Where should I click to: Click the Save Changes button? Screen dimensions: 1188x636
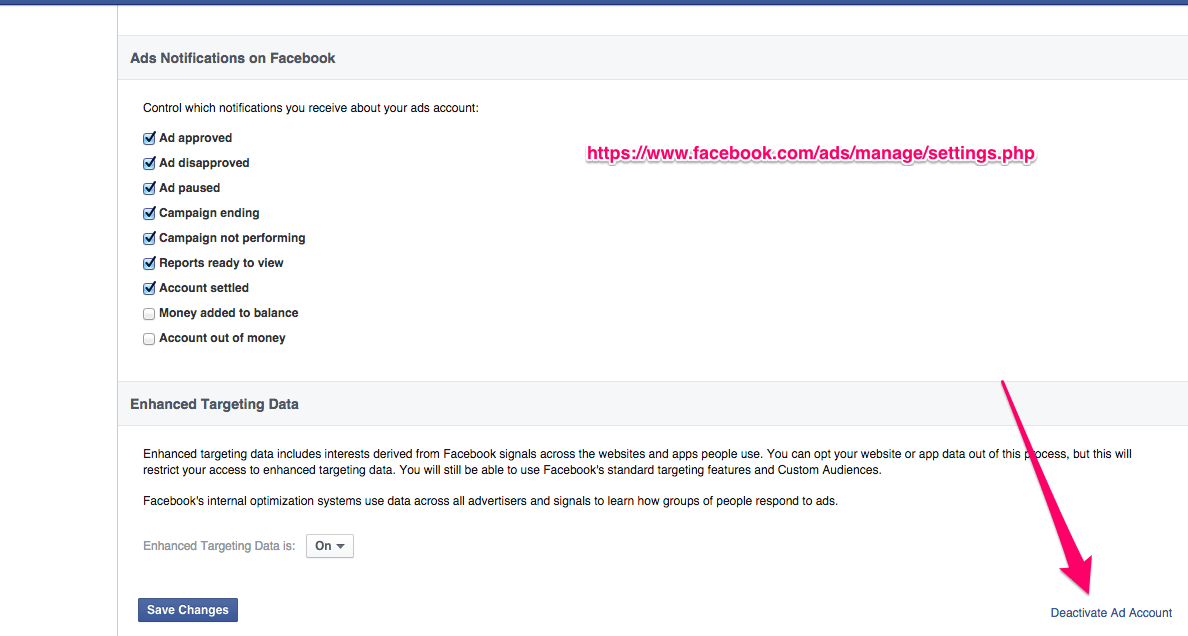coord(188,609)
